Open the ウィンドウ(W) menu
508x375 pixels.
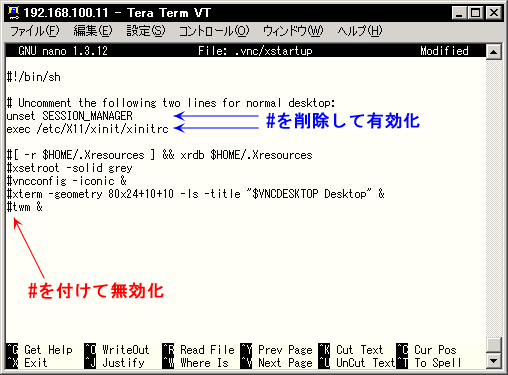[293, 31]
